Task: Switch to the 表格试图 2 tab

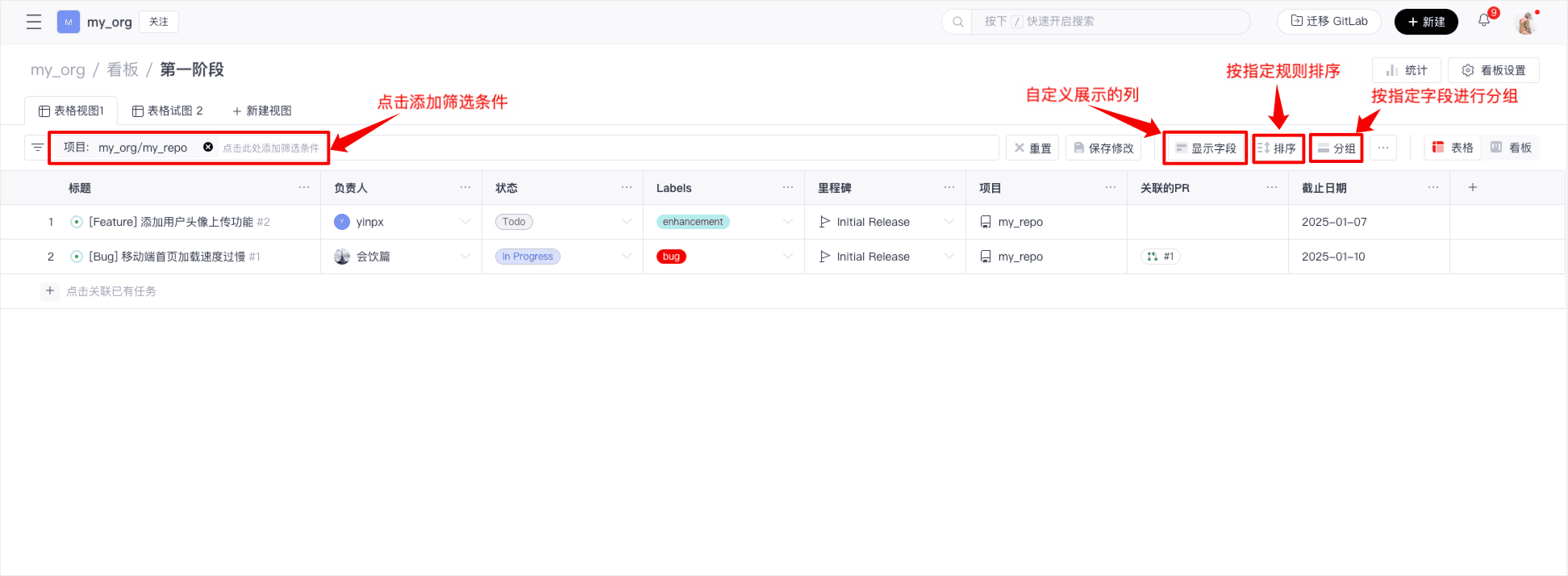Action: coord(168,111)
